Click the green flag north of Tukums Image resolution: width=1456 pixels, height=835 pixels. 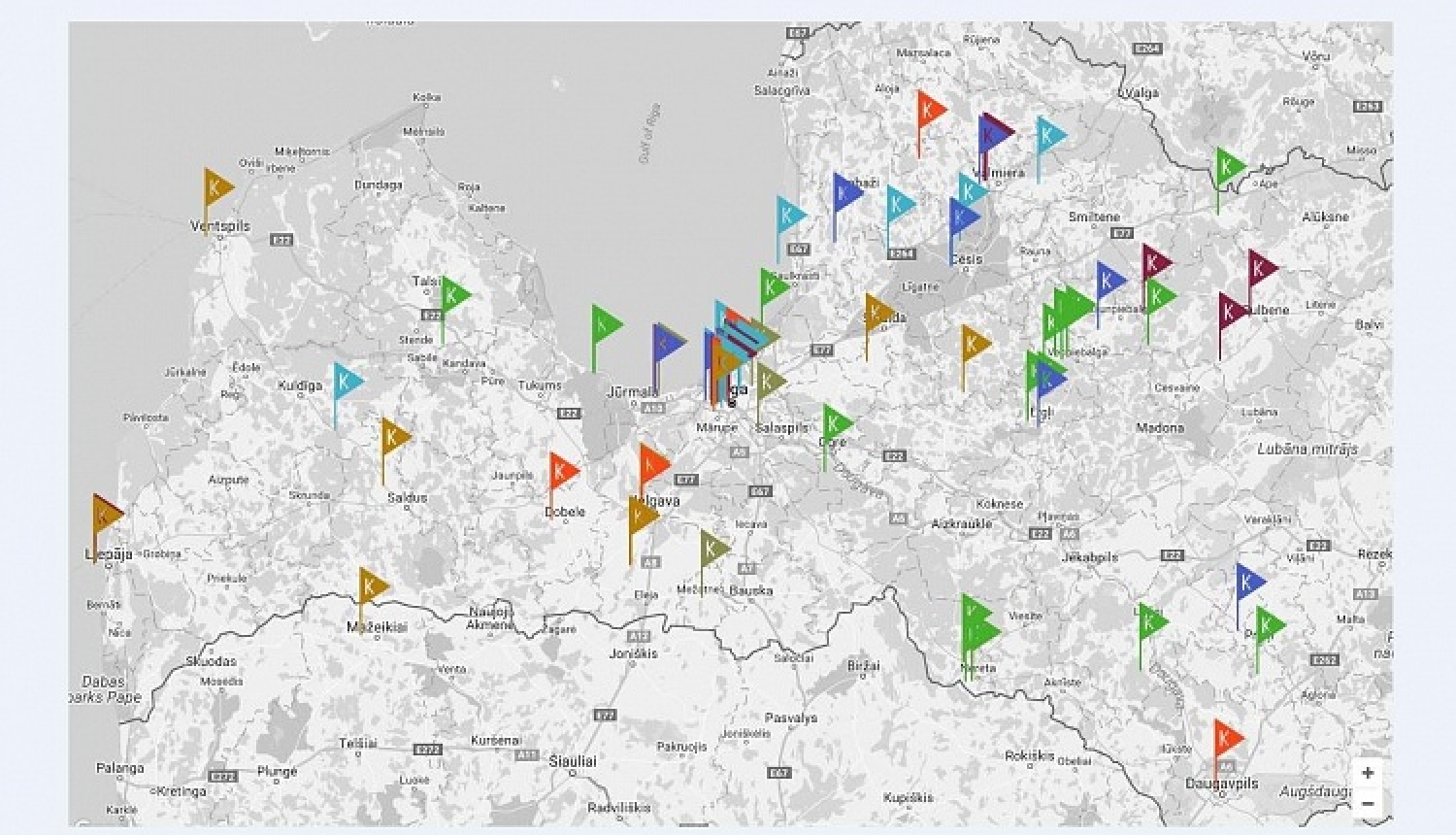[607, 323]
